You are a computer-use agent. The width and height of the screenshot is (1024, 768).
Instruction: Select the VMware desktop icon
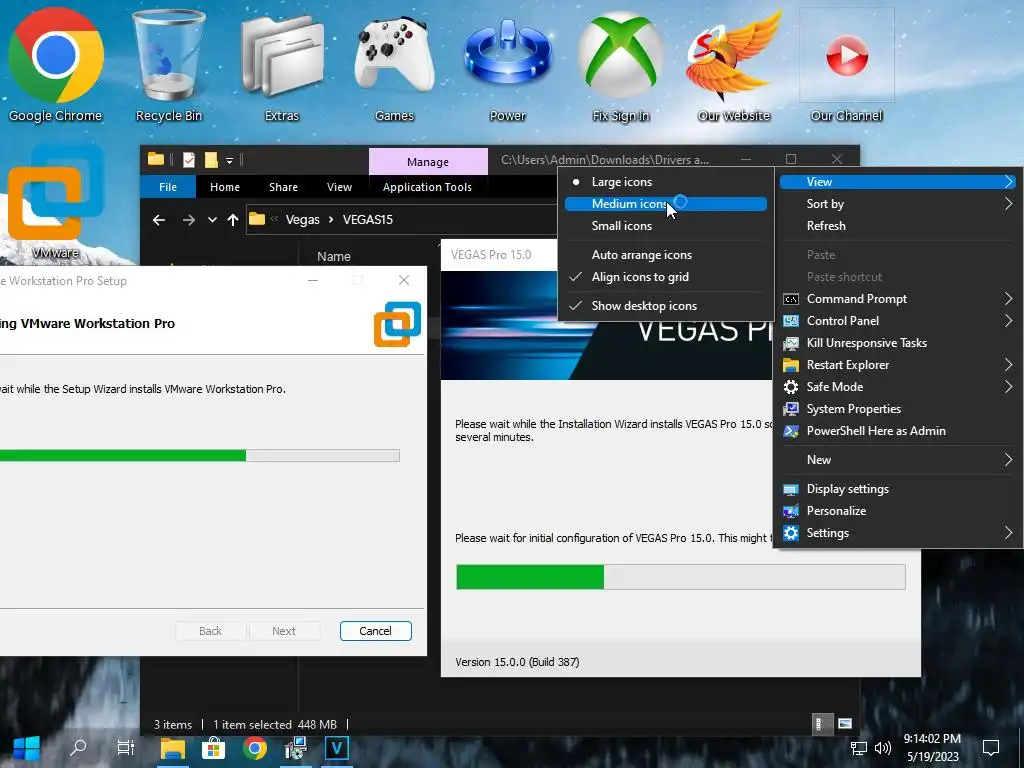pyautogui.click(x=56, y=202)
